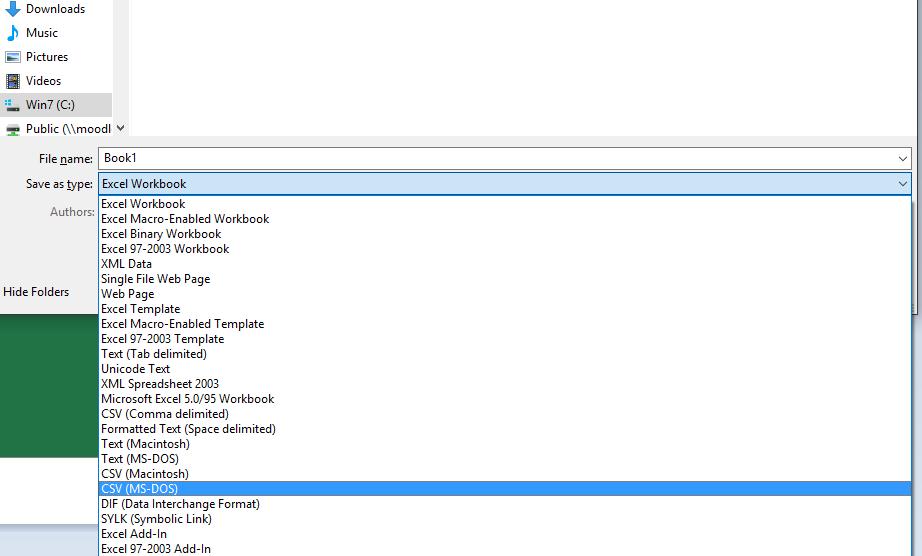The height and width of the screenshot is (556, 922).
Task: Choose Single File Web Page type
Action: (x=505, y=279)
